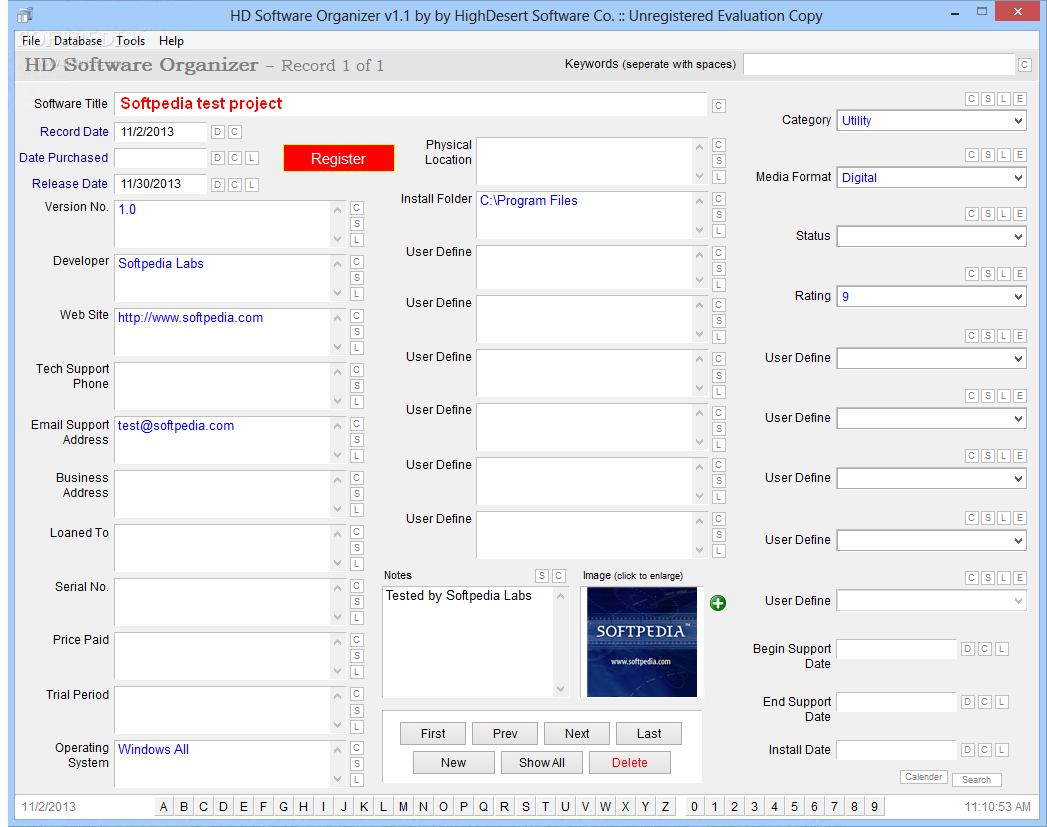Go to the First record
Viewport: 1047px width, 827px height.
click(x=433, y=734)
